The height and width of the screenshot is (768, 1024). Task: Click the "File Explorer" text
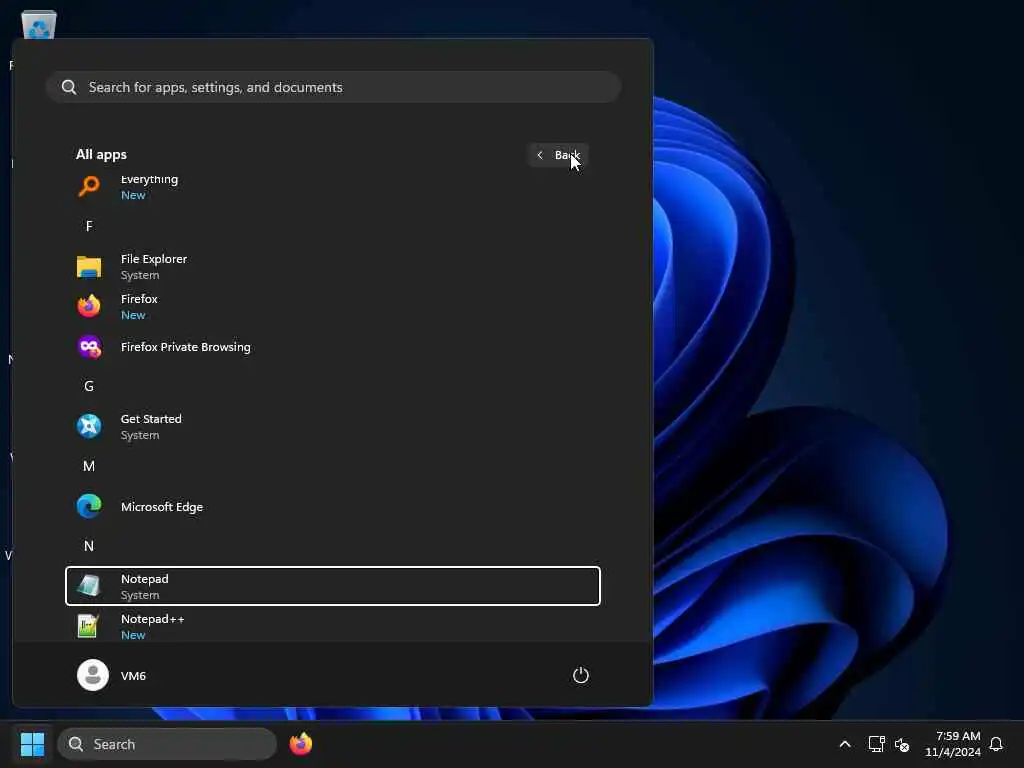(x=153, y=259)
